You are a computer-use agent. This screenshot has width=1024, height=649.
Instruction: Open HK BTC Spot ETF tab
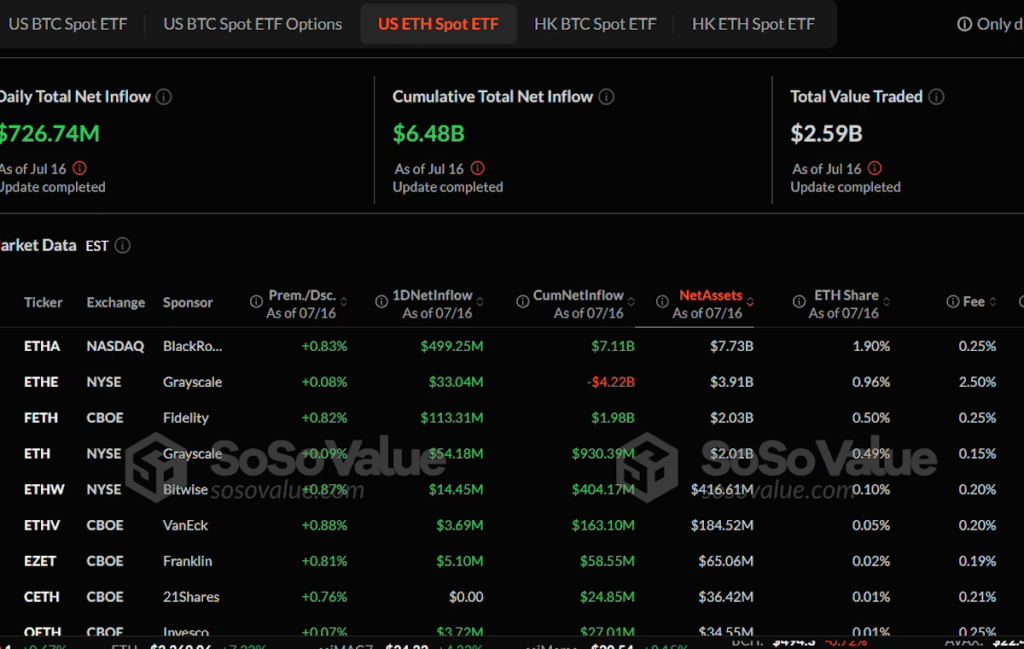595,24
